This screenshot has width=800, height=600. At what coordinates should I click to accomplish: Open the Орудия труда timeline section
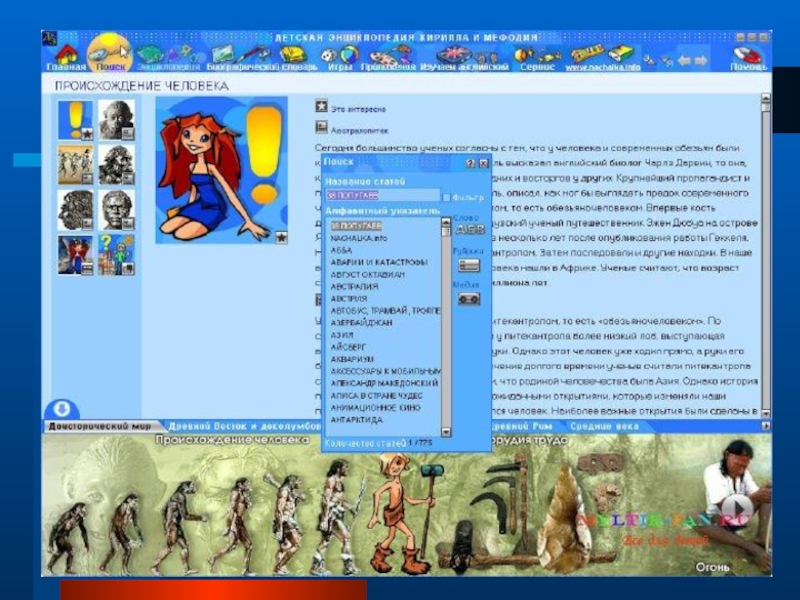[529, 440]
